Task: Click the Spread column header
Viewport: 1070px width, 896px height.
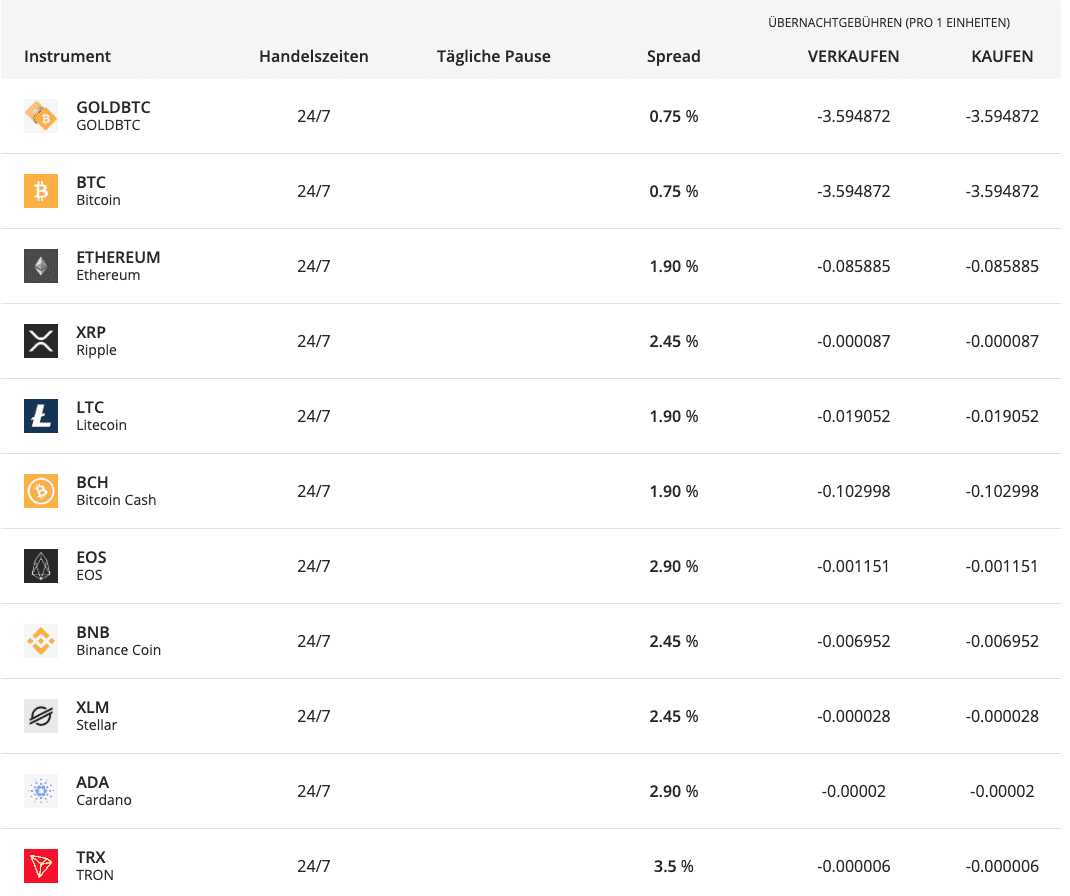Action: coord(674,57)
